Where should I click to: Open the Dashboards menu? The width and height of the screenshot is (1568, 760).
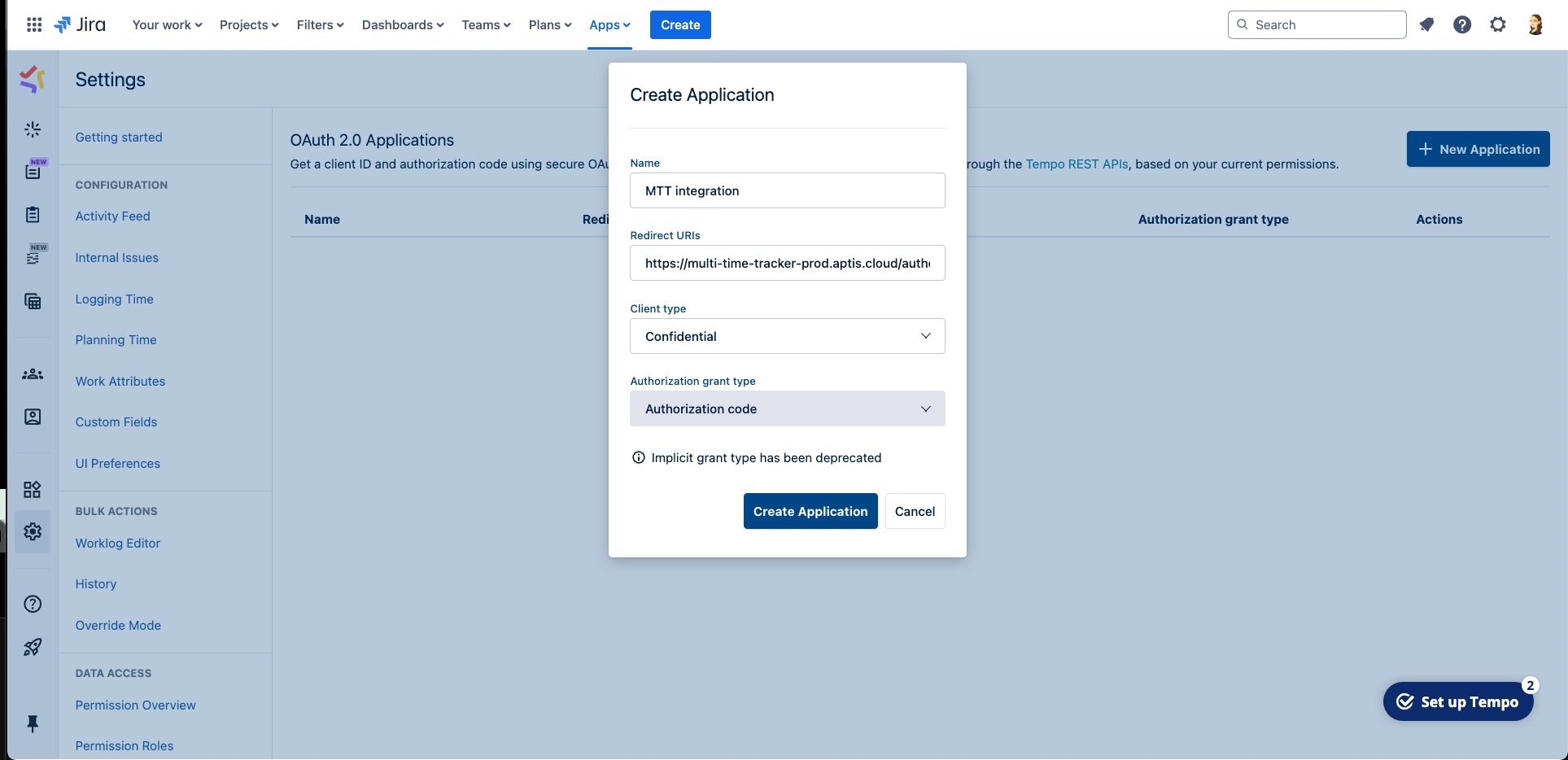[403, 24]
